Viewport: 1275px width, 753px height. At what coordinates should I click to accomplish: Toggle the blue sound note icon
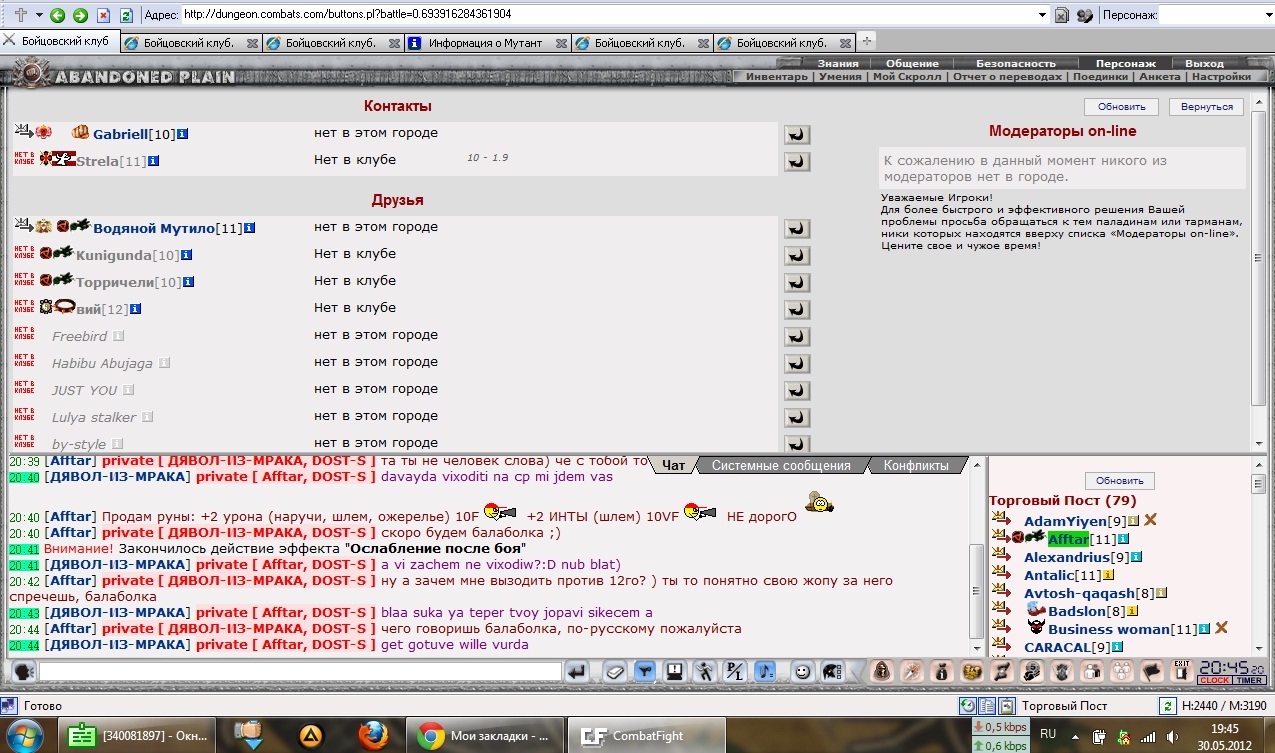point(765,671)
